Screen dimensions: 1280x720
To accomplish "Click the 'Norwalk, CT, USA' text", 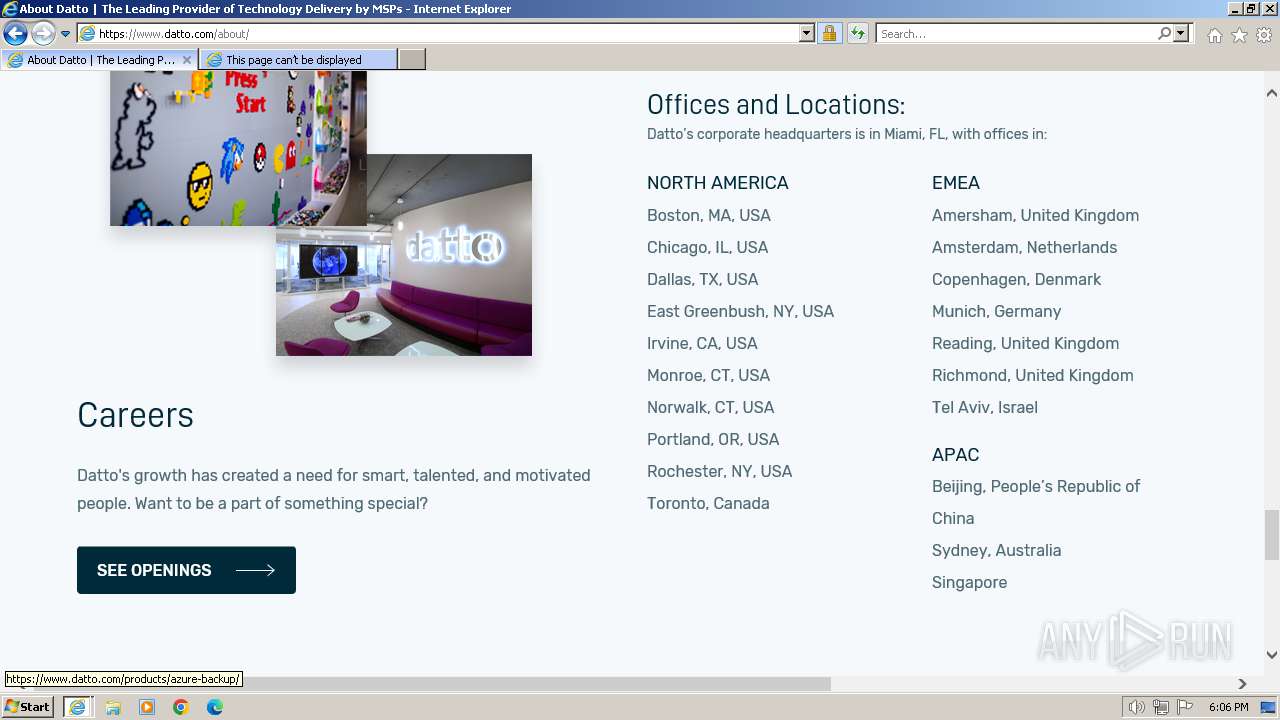I will [x=711, y=407].
